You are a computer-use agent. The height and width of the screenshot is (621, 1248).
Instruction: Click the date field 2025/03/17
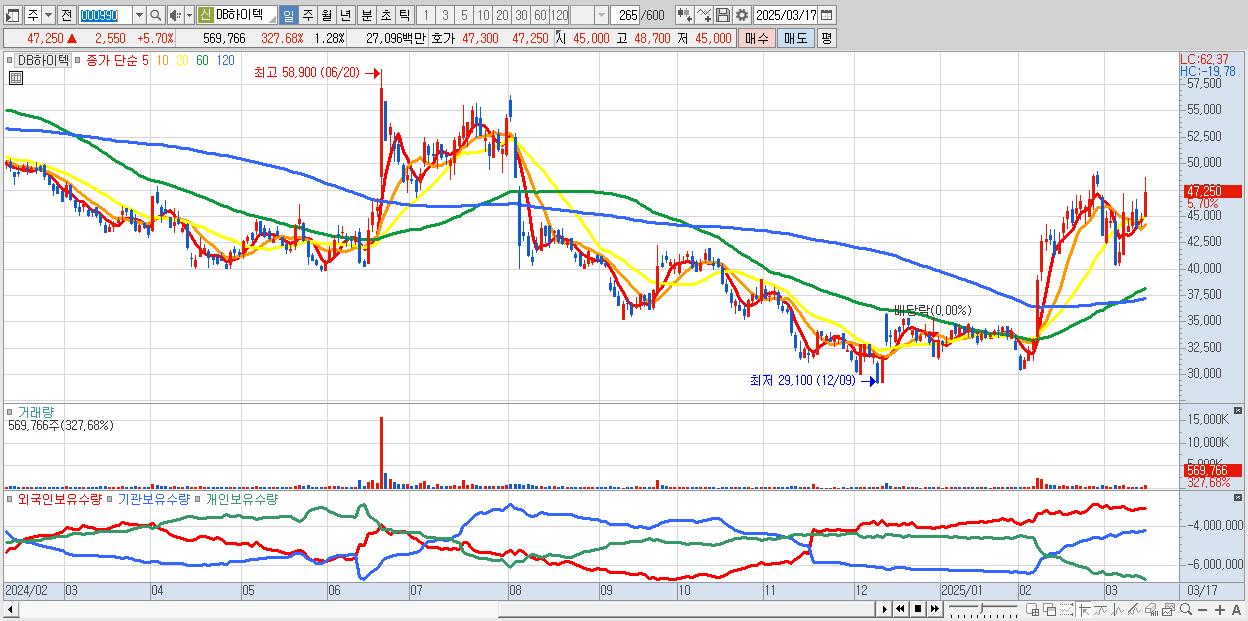pos(785,15)
